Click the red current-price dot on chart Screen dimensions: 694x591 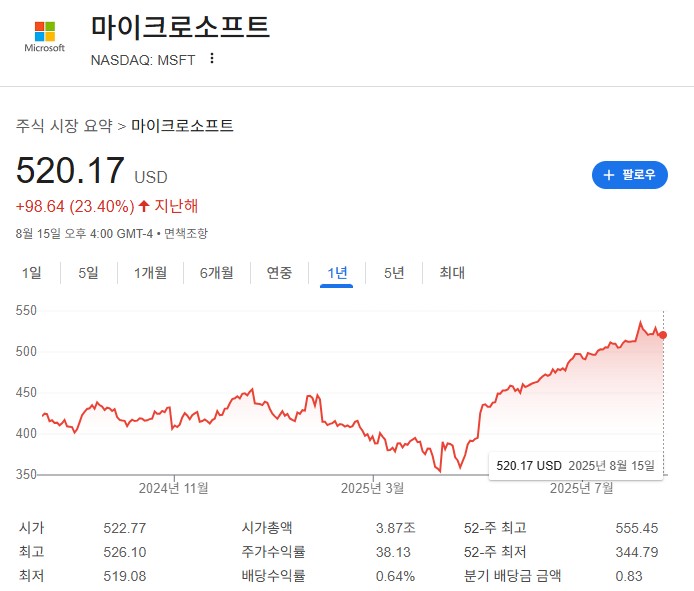tap(663, 335)
